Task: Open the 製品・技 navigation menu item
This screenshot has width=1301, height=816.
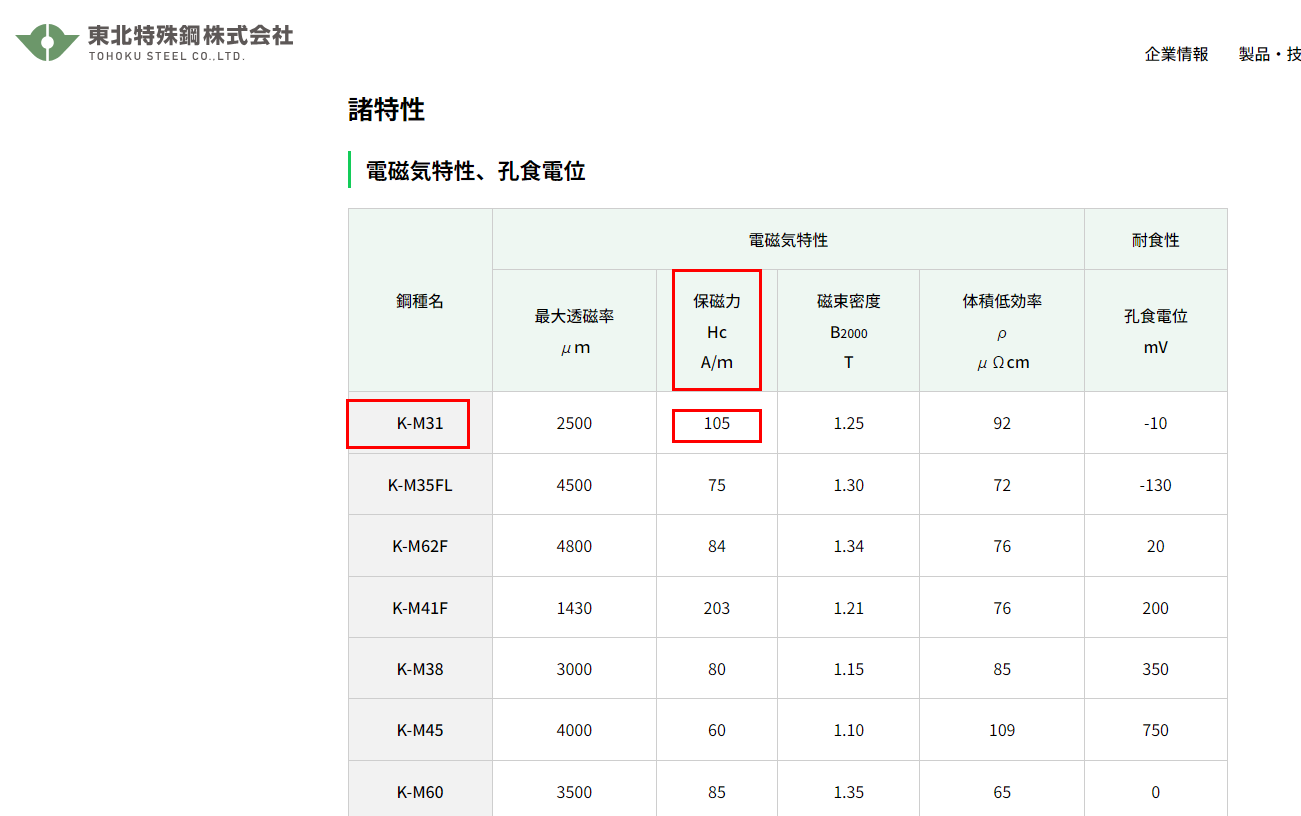Action: point(1269,54)
